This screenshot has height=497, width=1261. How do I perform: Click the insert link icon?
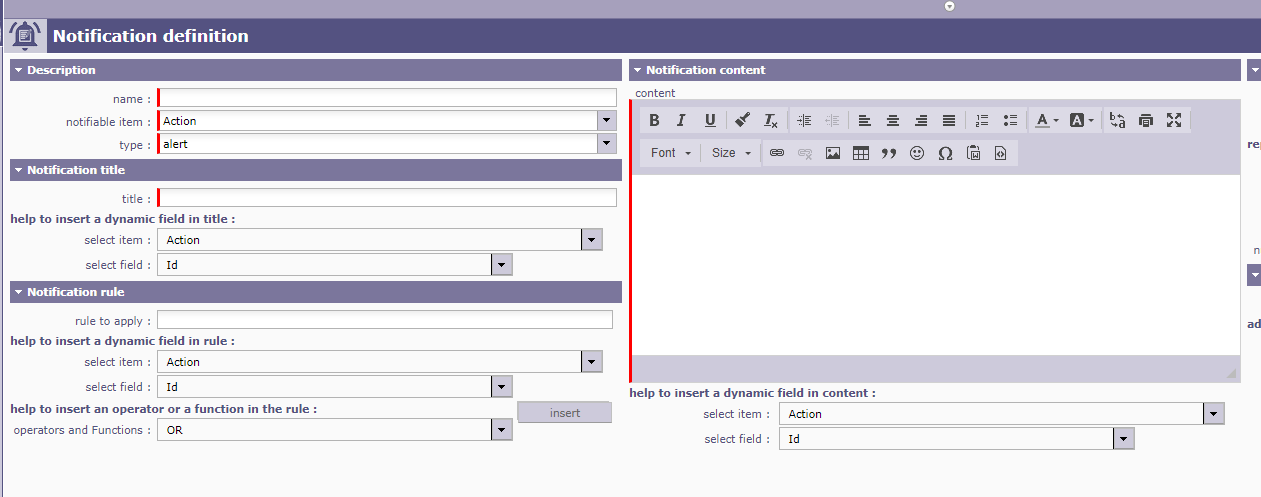point(776,153)
